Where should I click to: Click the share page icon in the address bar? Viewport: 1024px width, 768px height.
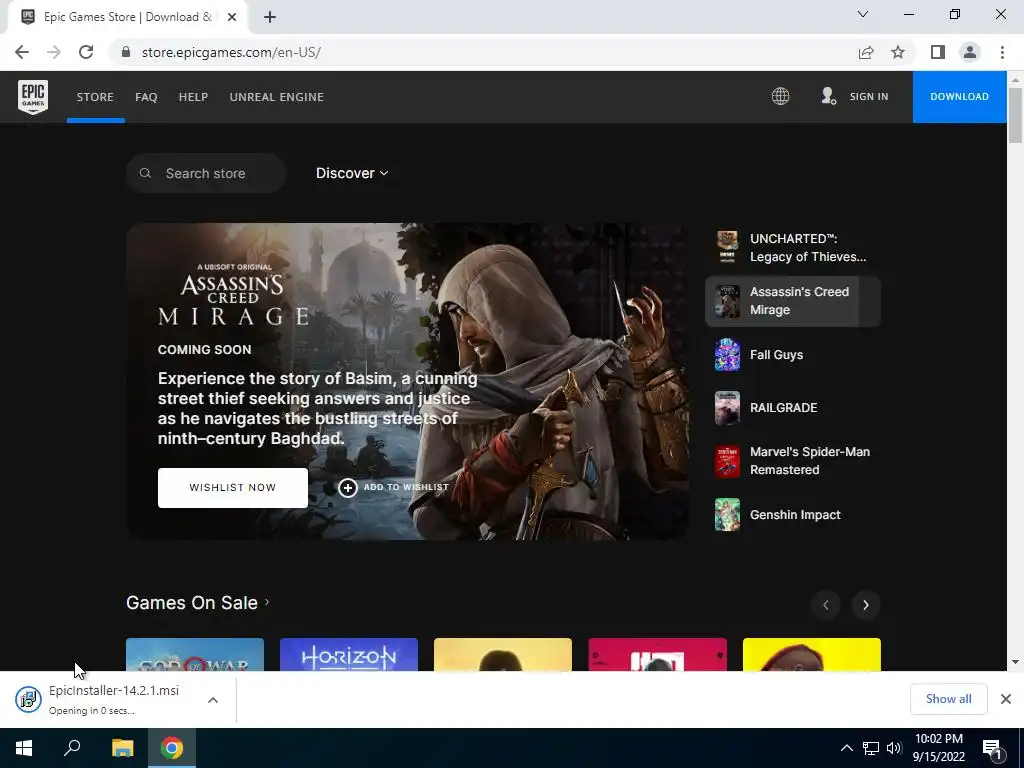tap(866, 52)
